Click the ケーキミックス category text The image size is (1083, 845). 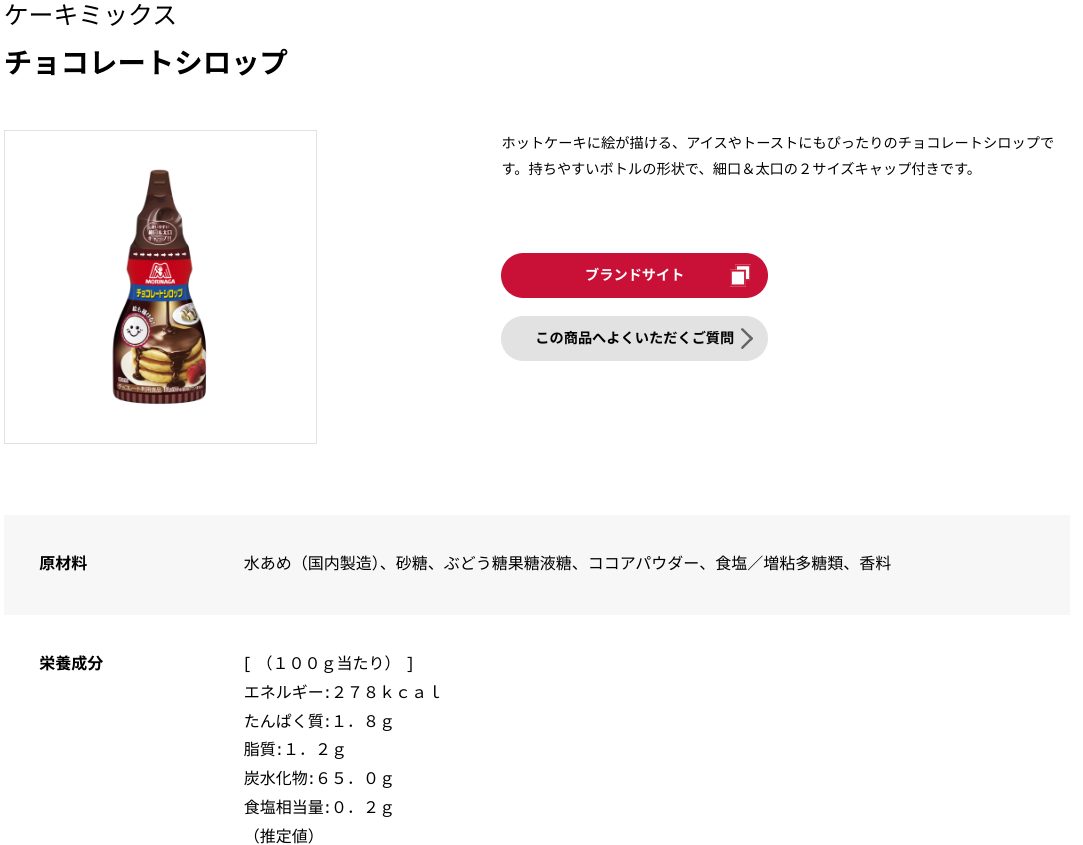(90, 15)
